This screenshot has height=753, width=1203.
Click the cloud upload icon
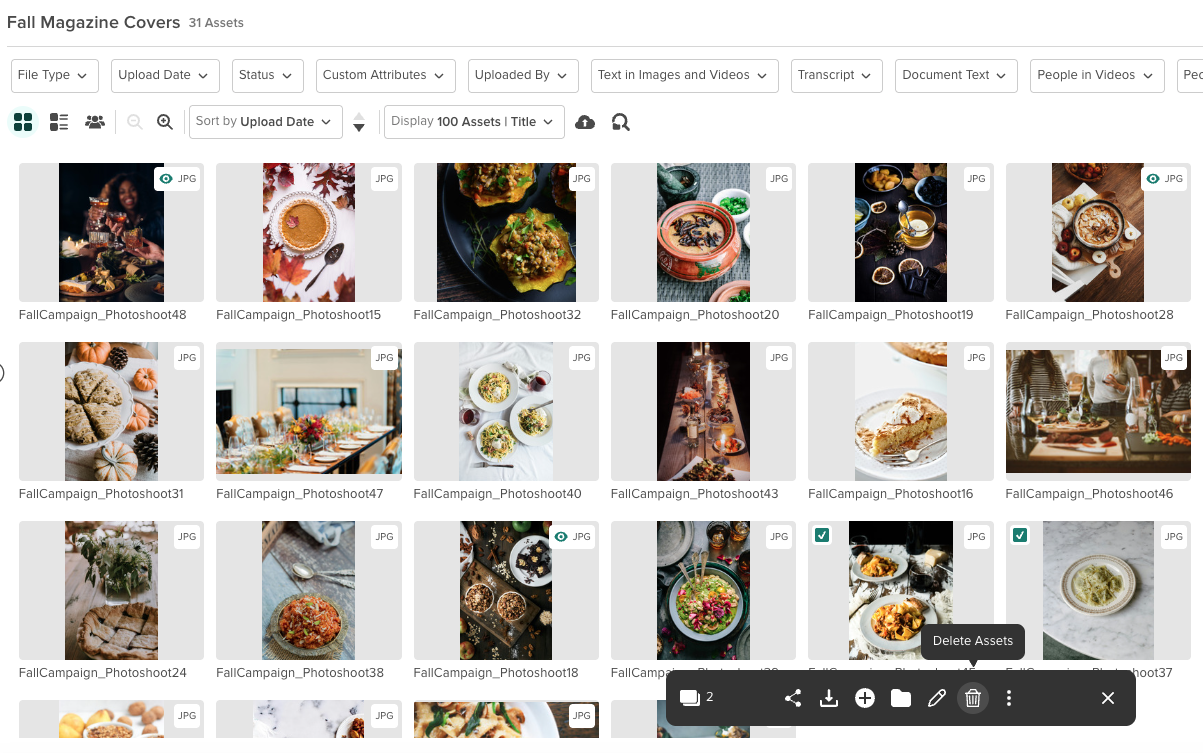586,122
